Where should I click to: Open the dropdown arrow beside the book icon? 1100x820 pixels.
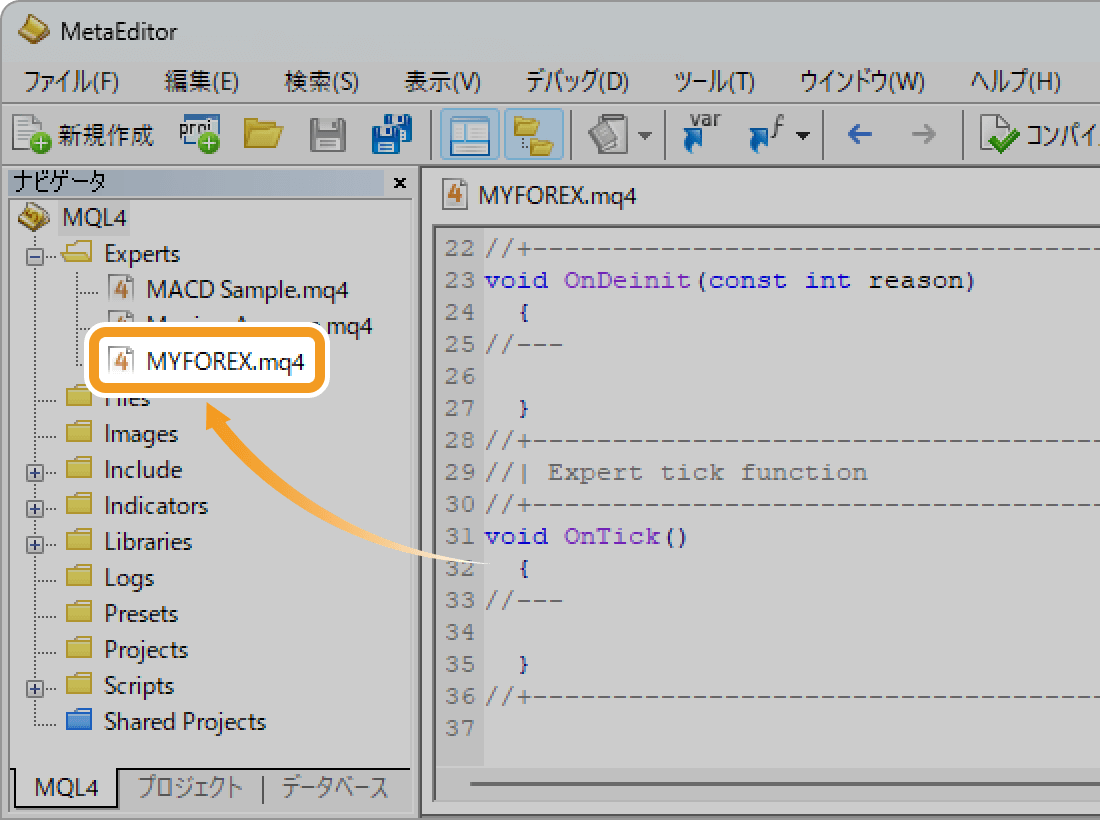pyautogui.click(x=645, y=135)
